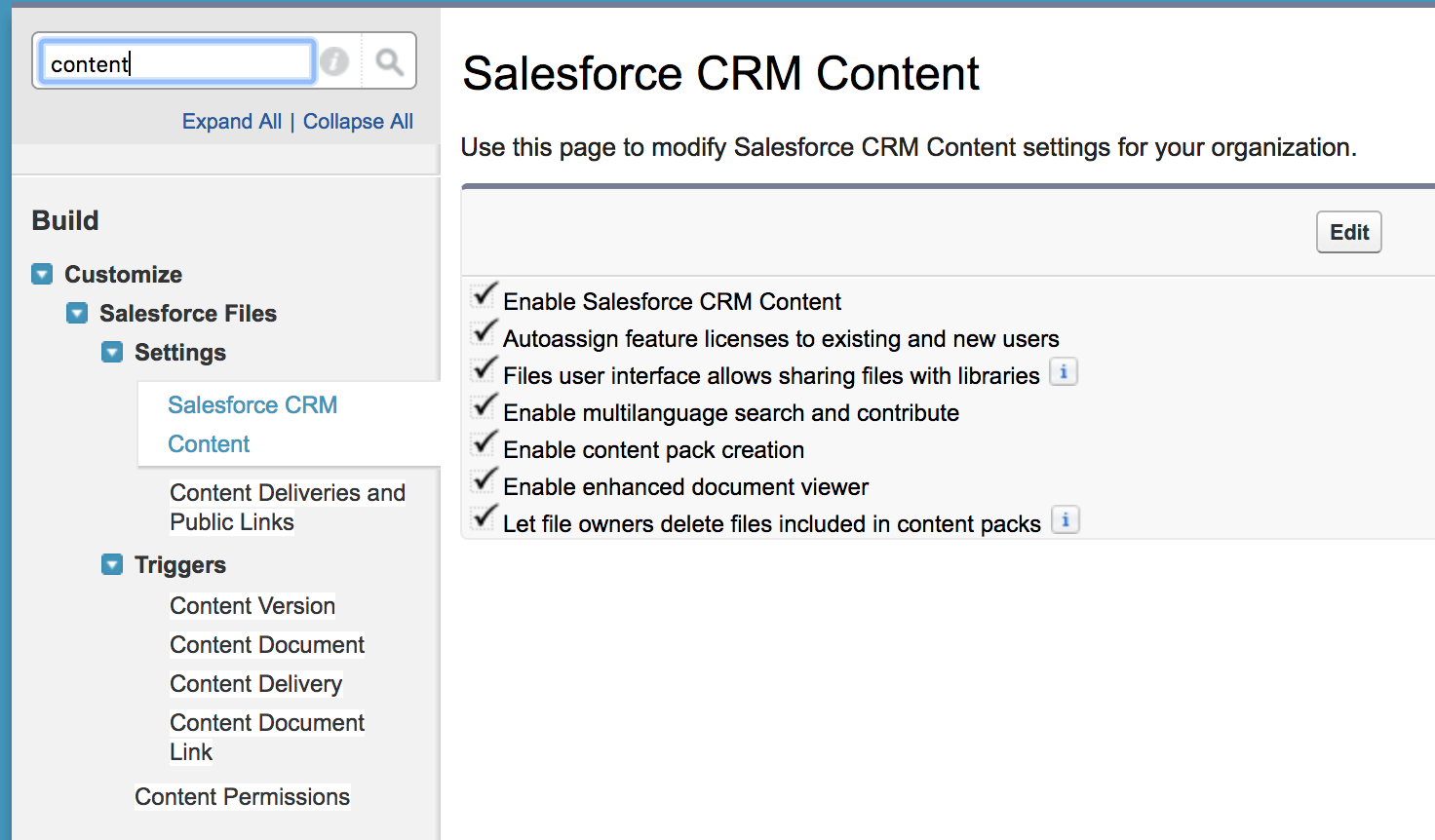Collapse the Settings node arrow
The height and width of the screenshot is (840, 1435).
tap(112, 352)
